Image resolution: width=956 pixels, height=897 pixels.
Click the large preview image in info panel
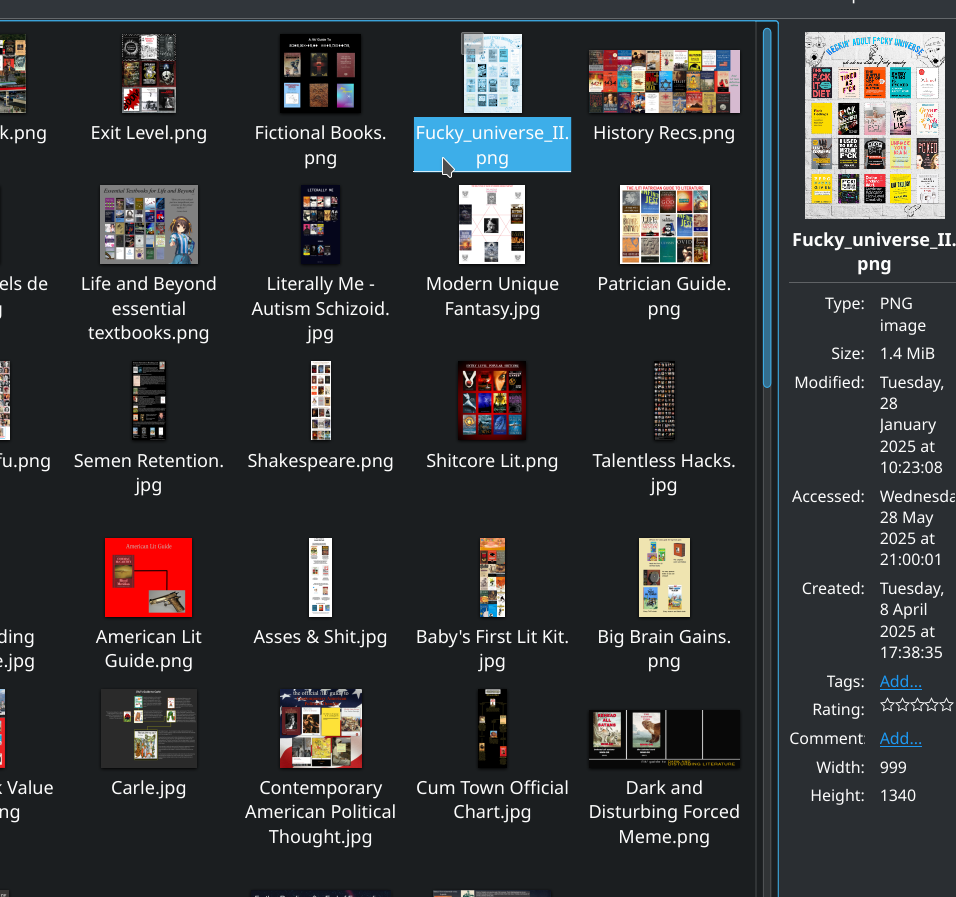(x=874, y=126)
